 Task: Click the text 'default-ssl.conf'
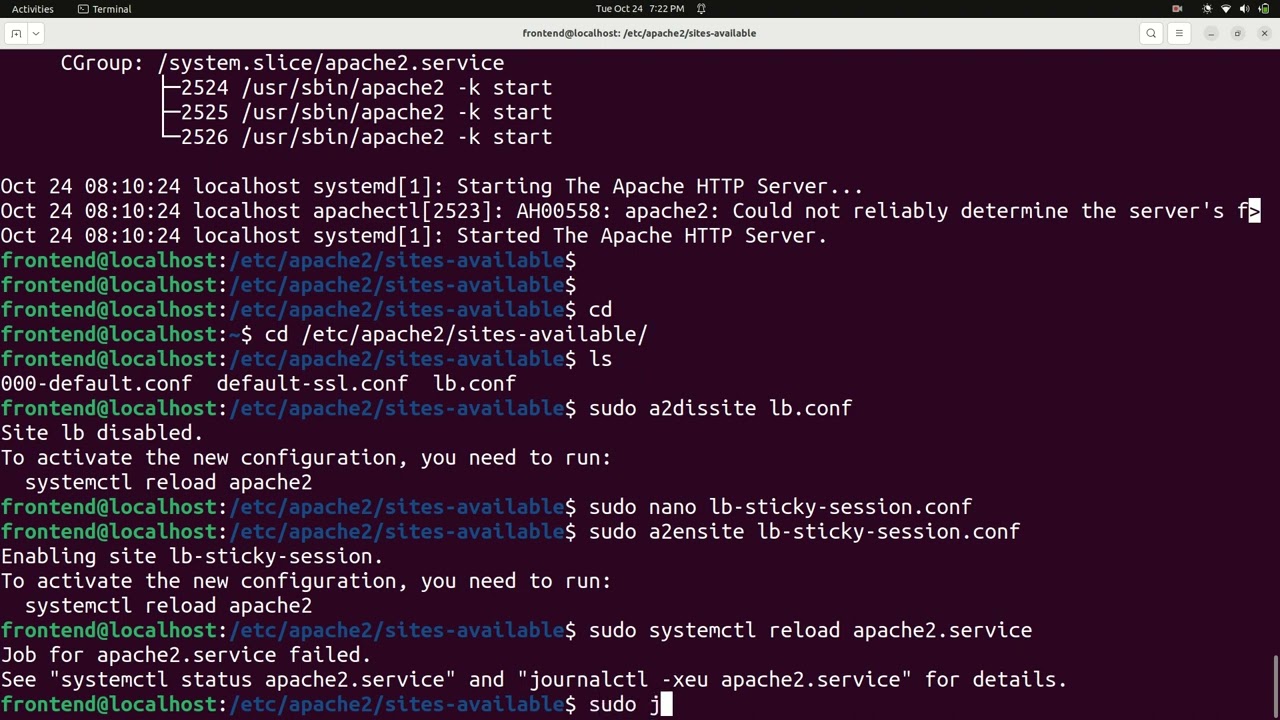312,383
